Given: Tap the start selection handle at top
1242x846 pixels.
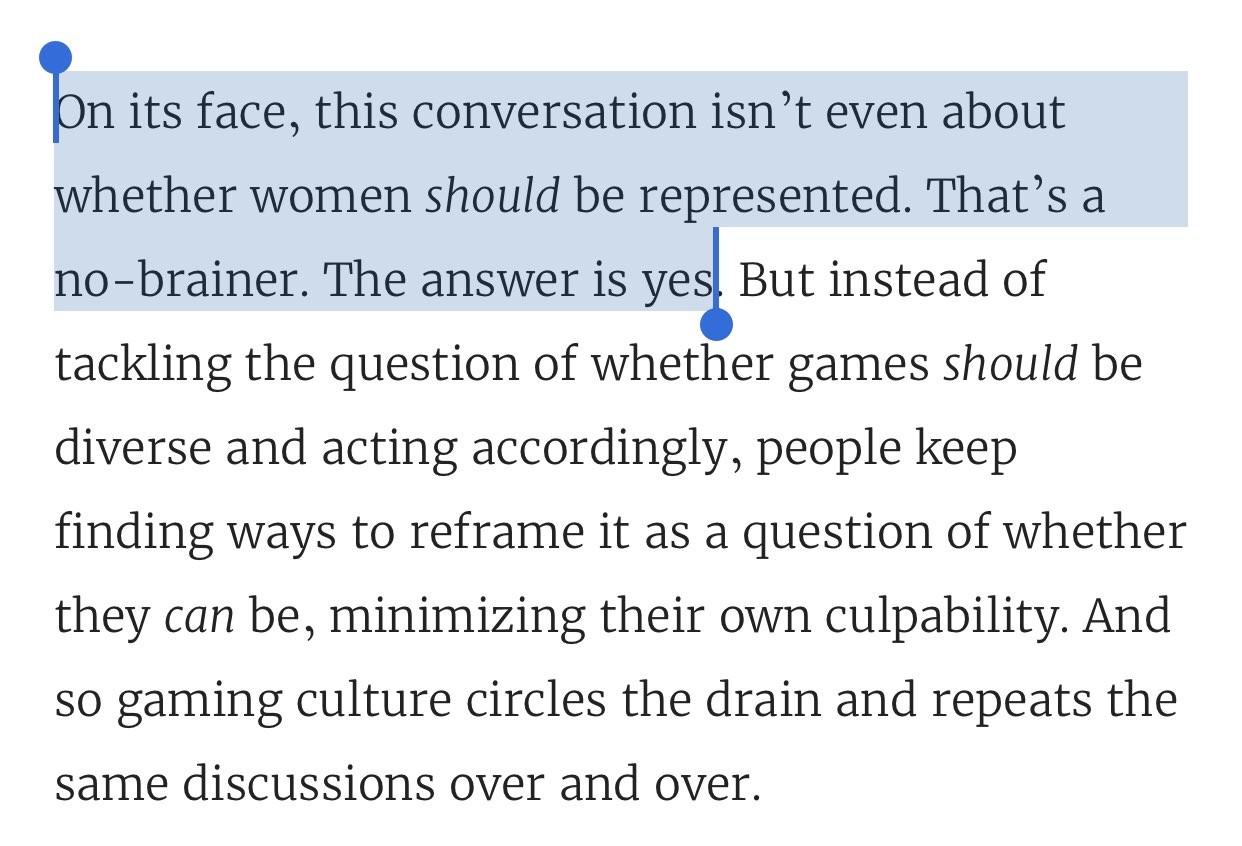Looking at the screenshot, I should (56, 59).
